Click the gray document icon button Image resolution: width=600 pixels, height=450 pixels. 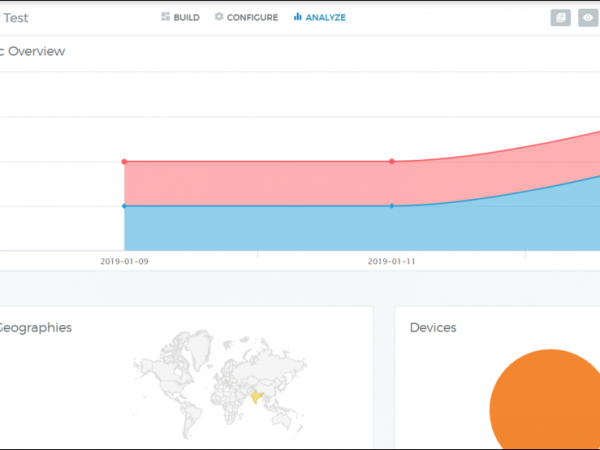[x=562, y=18]
